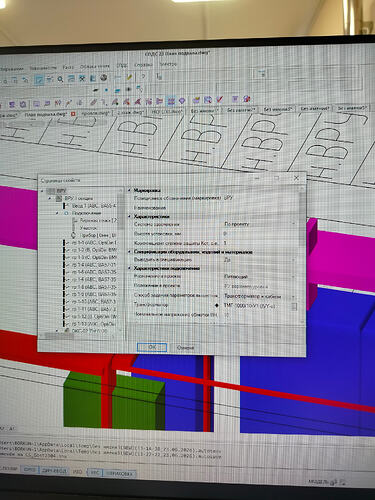Click the magnifier zoom icon in top toolbar

click(x=60, y=79)
